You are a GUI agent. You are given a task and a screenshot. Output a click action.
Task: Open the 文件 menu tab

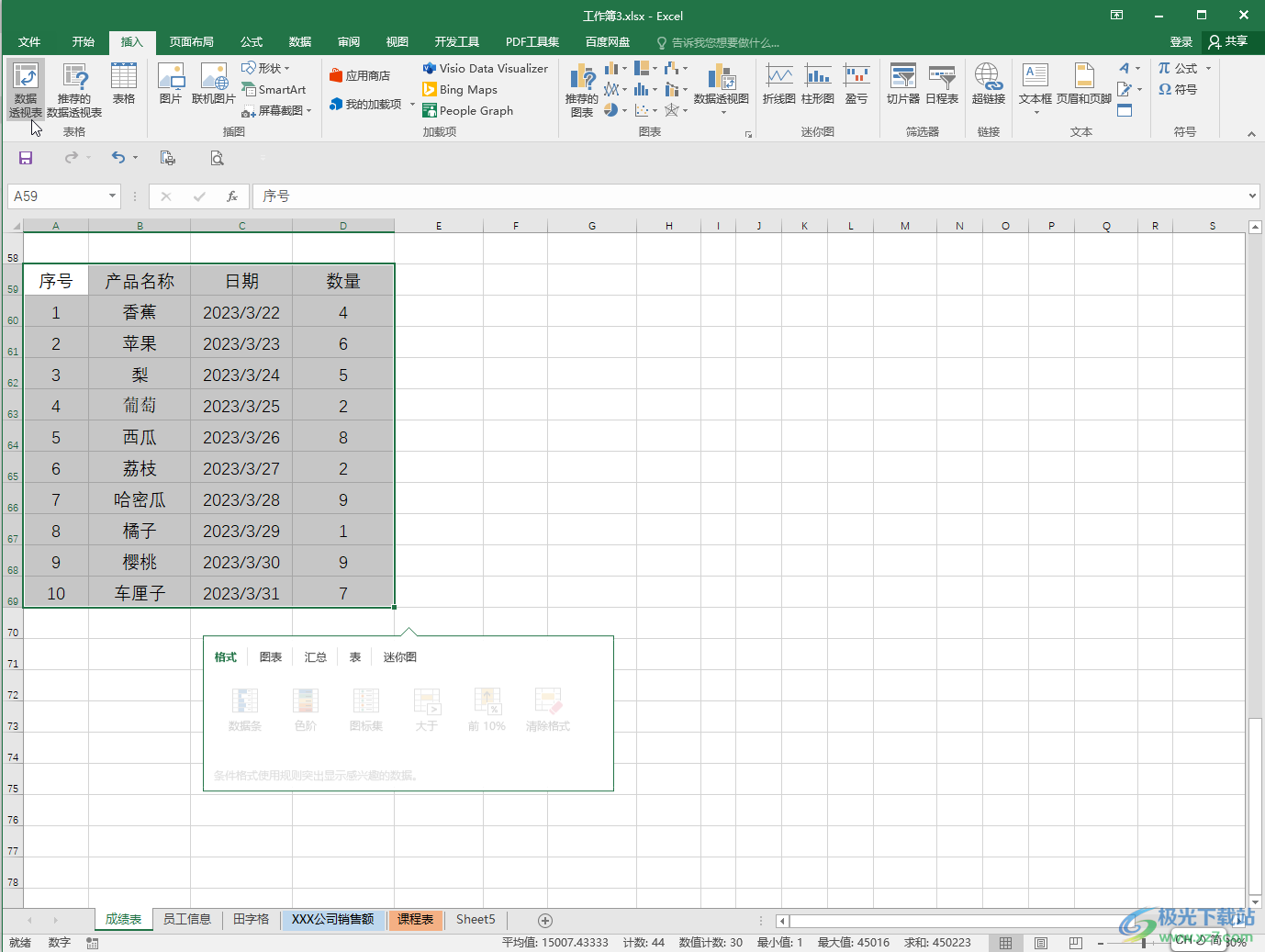point(29,42)
